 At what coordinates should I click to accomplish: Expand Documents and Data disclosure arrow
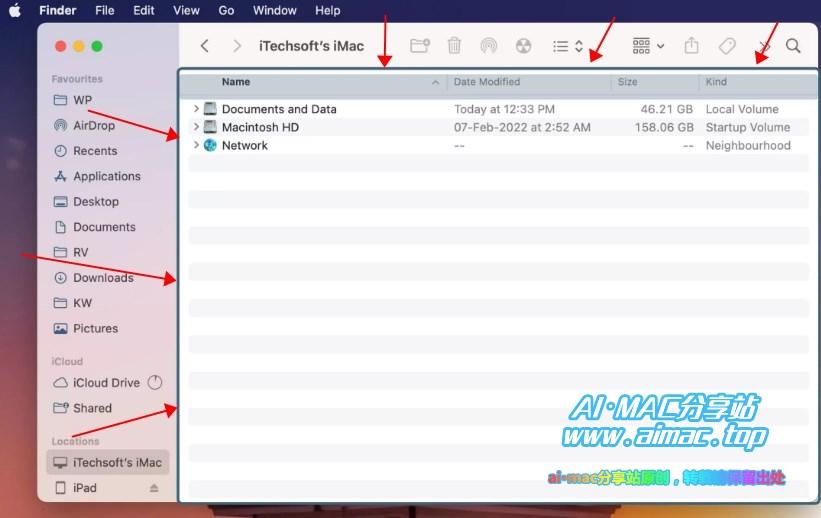coord(196,109)
